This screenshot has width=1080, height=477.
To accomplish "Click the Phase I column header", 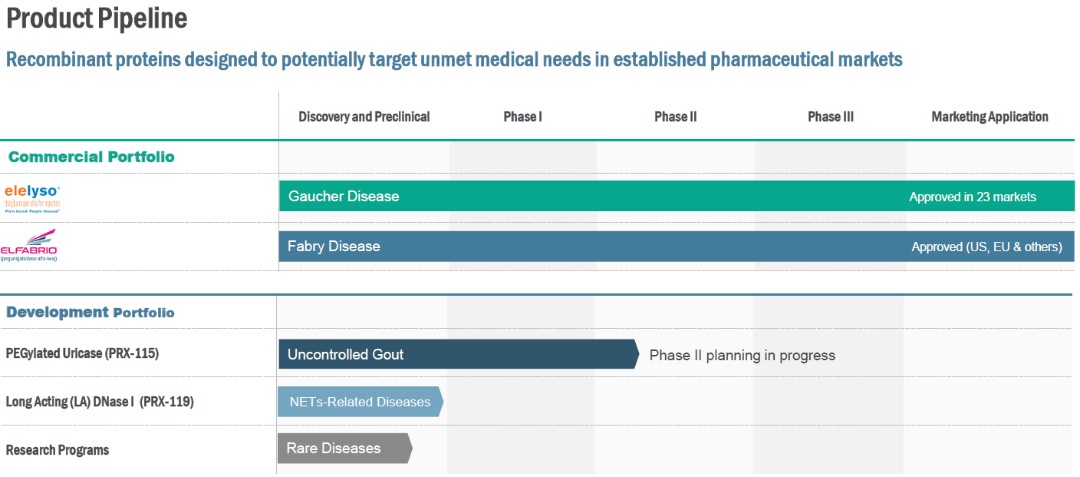I will [x=522, y=117].
